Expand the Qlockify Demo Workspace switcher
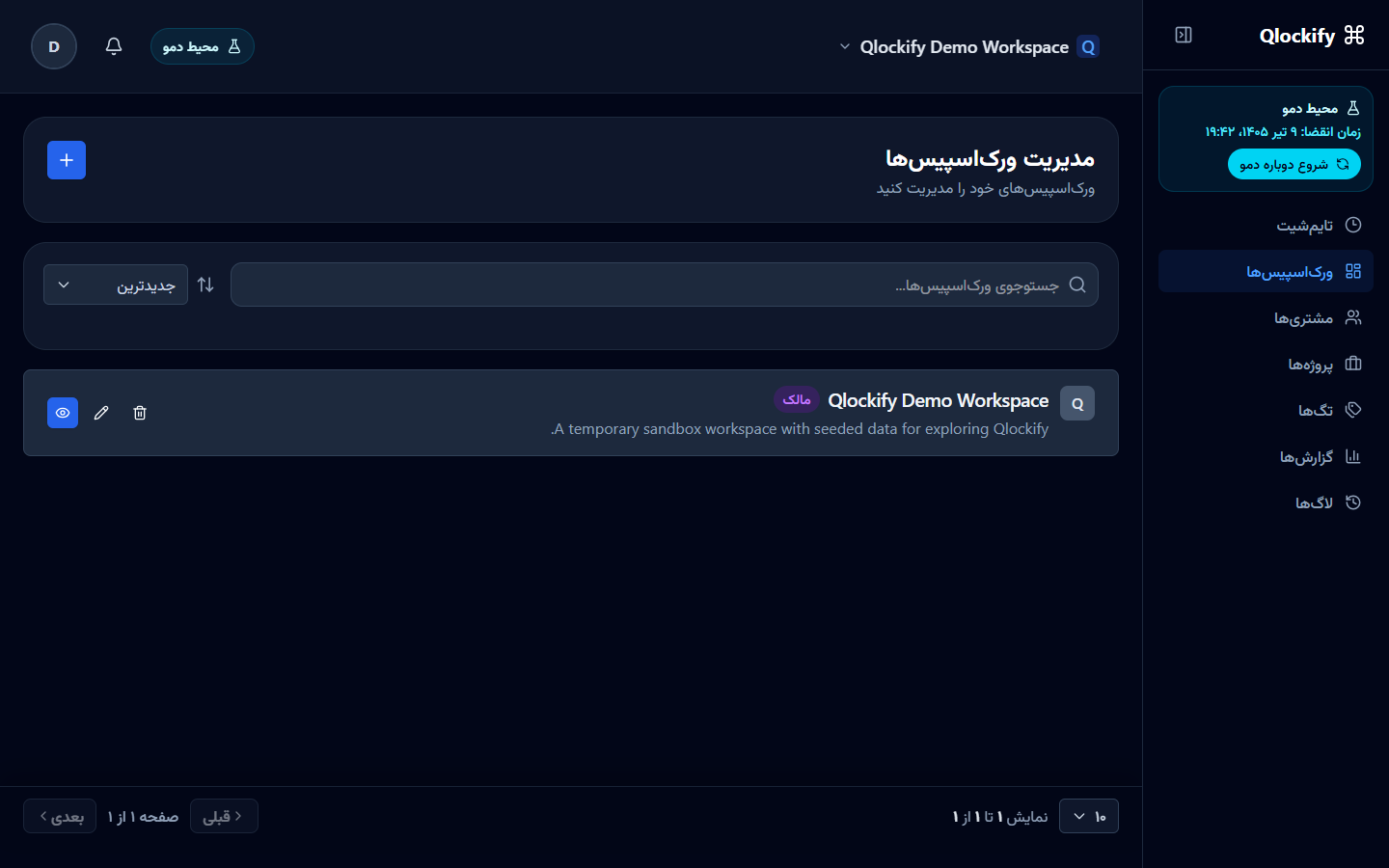1389x868 pixels. tap(968, 46)
